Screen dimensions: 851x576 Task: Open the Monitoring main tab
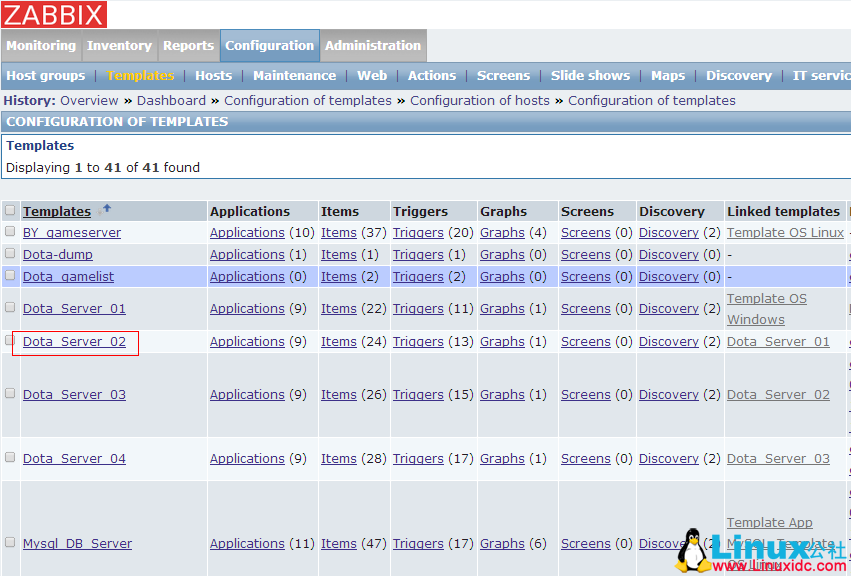tap(41, 46)
